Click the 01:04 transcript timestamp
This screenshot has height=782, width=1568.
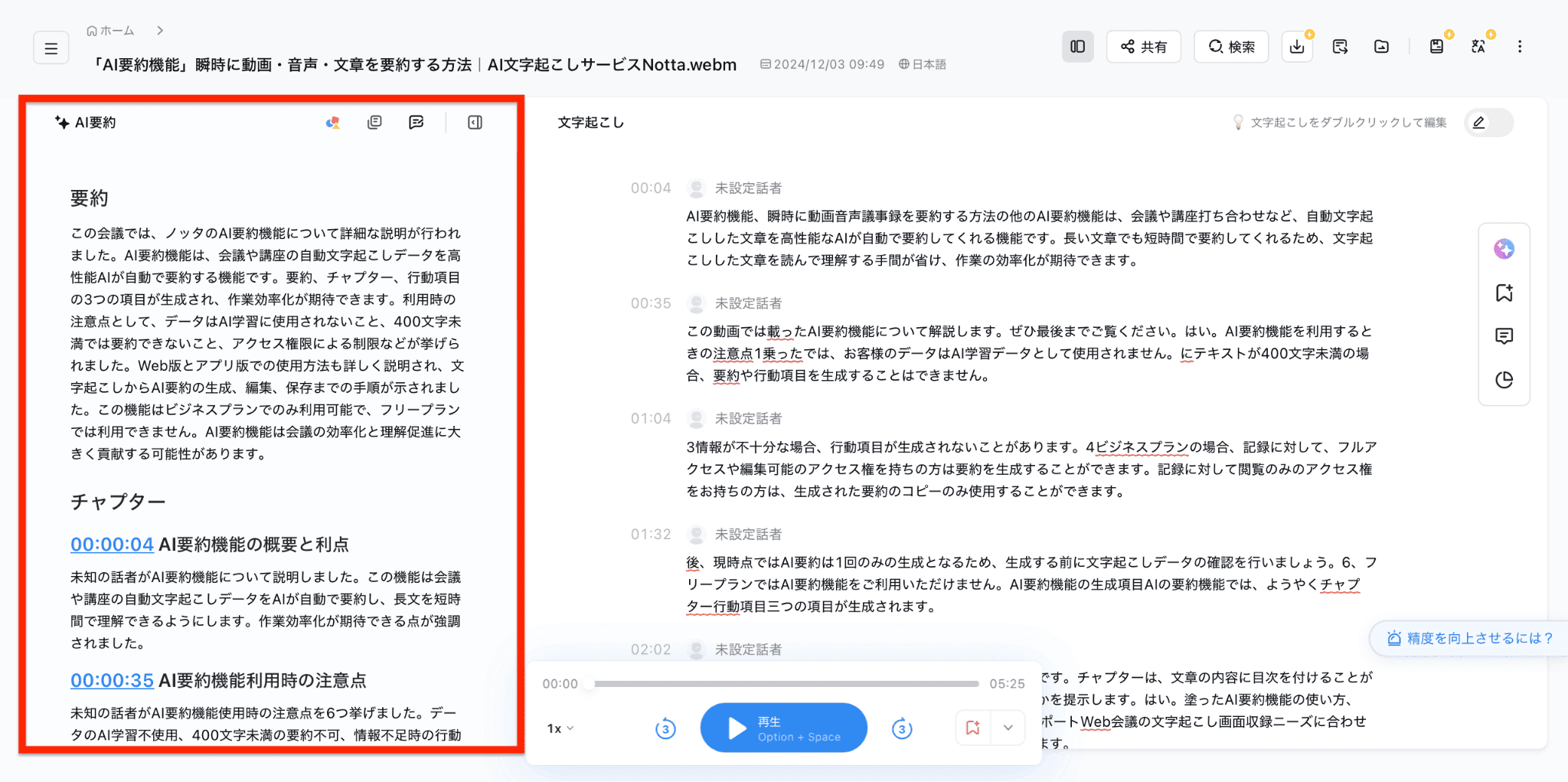coord(651,419)
